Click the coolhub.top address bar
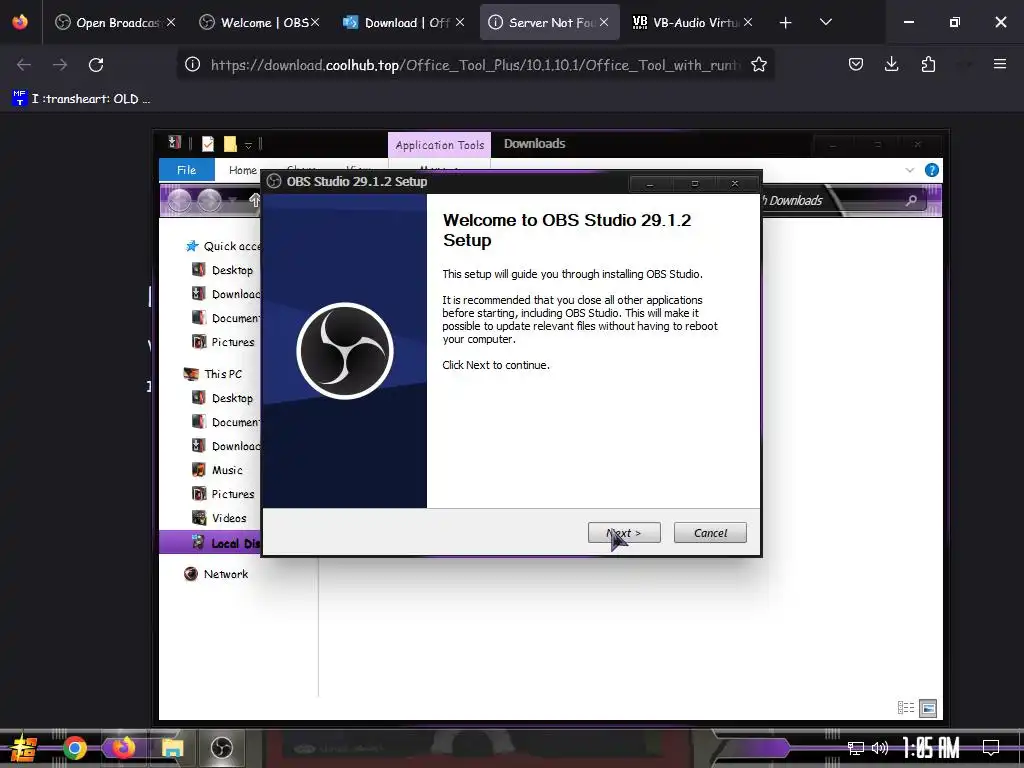The image size is (1024, 768). pos(475,64)
